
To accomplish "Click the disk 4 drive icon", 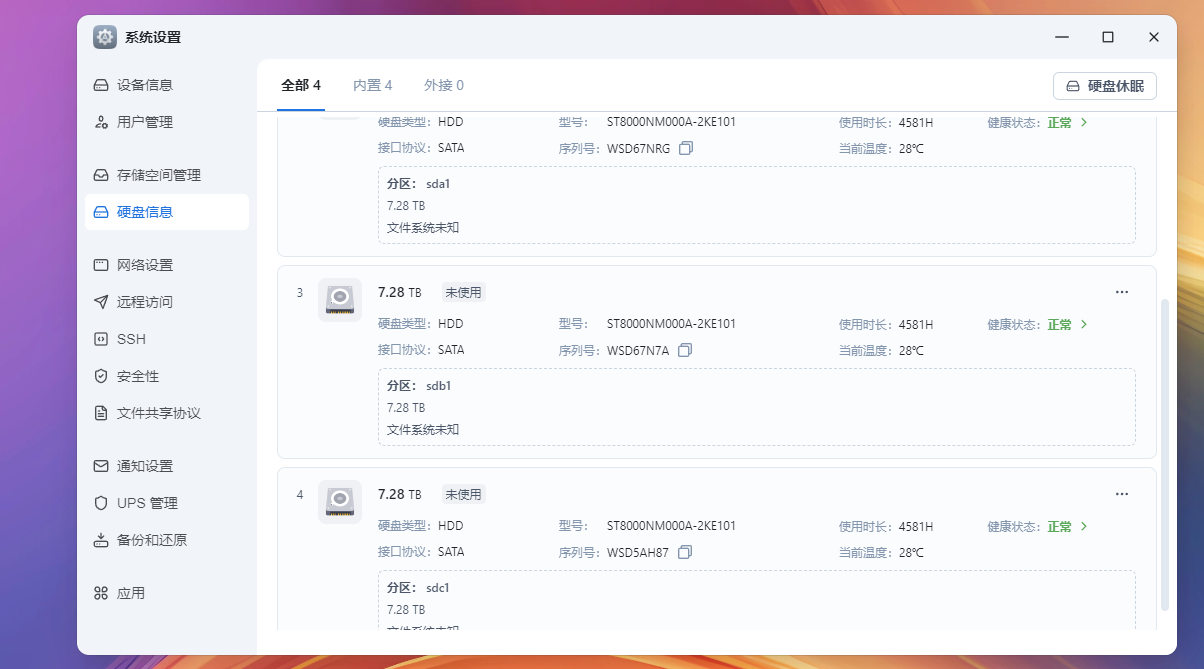I will pyautogui.click(x=340, y=502).
